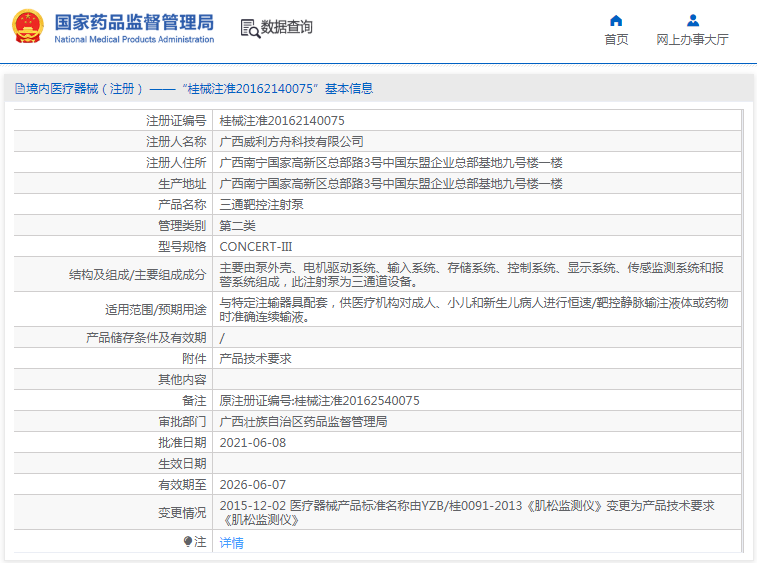Click the page header 基本信息 title
Viewport: 757px width, 563px height.
coord(349,89)
